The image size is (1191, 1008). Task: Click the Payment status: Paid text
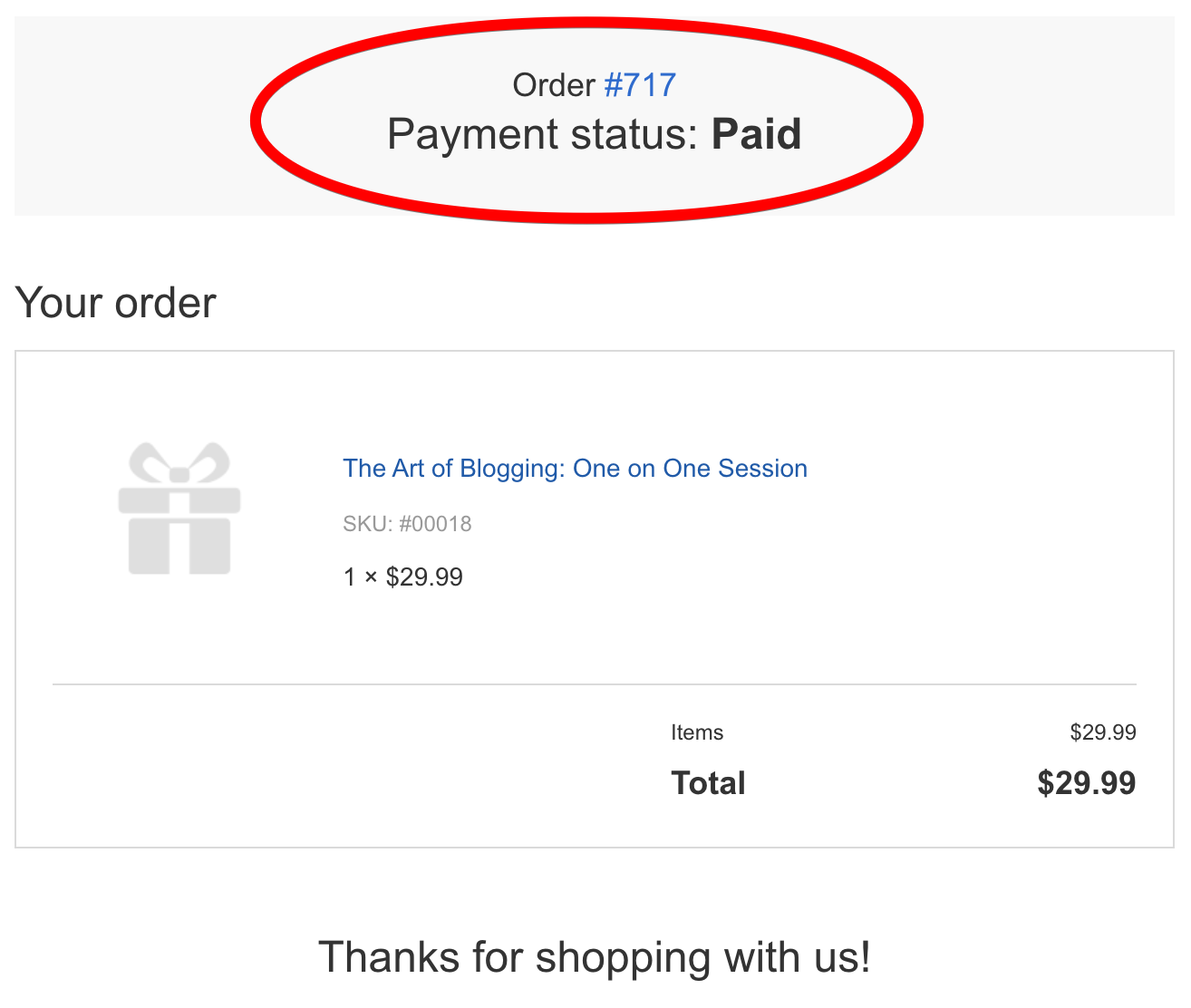(594, 133)
